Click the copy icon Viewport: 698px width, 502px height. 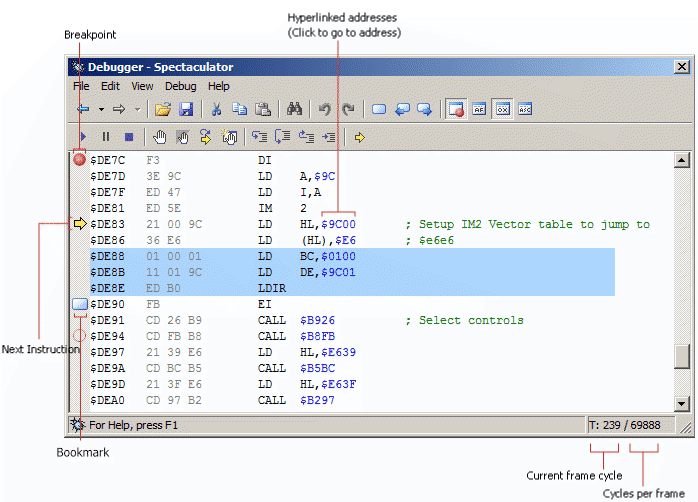pos(239,109)
